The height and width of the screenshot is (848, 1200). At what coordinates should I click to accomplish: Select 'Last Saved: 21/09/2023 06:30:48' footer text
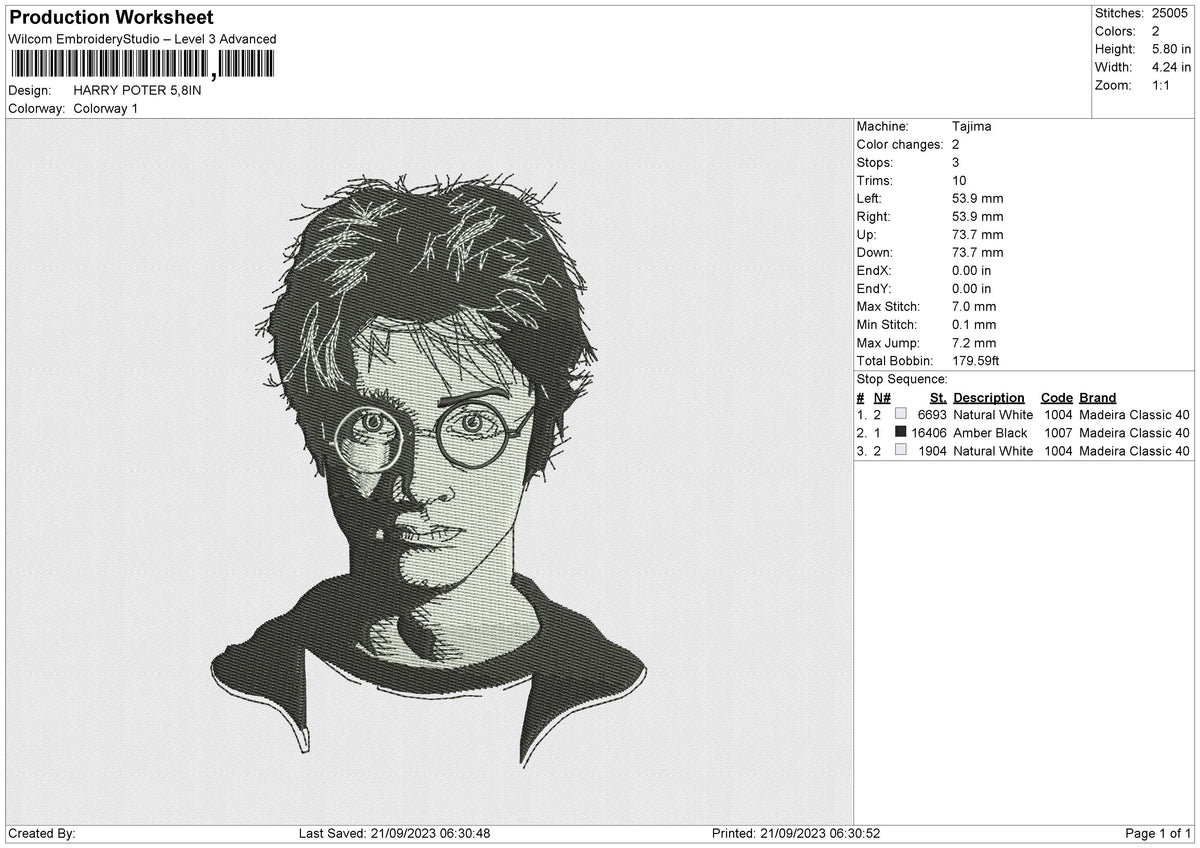[394, 834]
